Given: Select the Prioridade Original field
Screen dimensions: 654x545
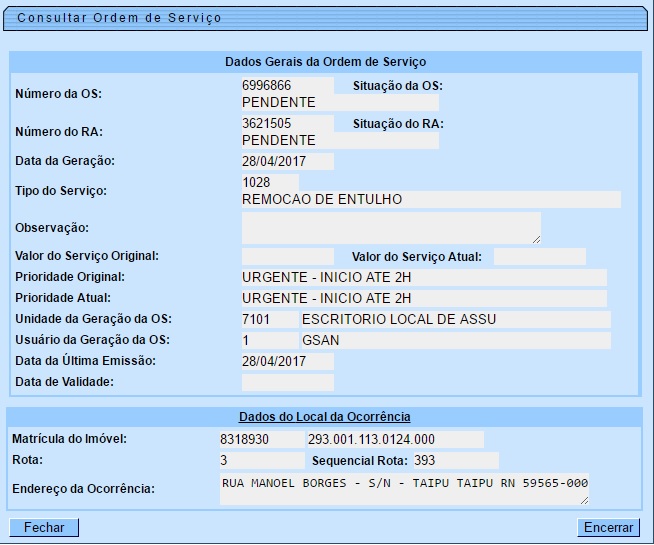Looking at the screenshot, I should point(423,277).
